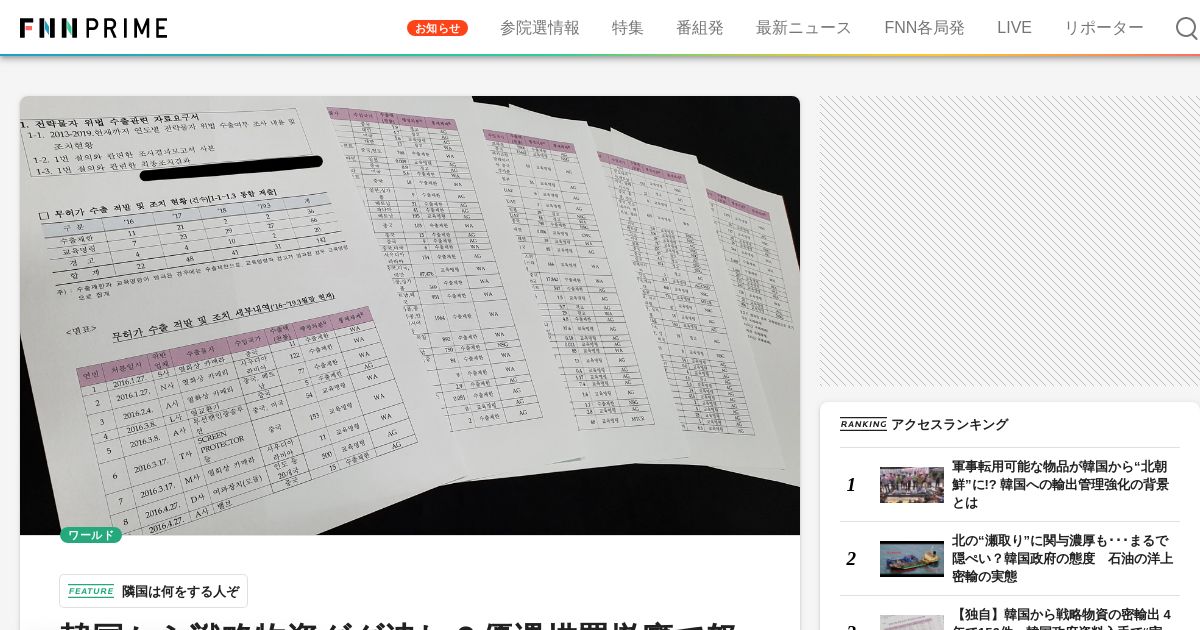The image size is (1200, 630).
Task: Open FNN各局発 menu item
Action: [924, 28]
